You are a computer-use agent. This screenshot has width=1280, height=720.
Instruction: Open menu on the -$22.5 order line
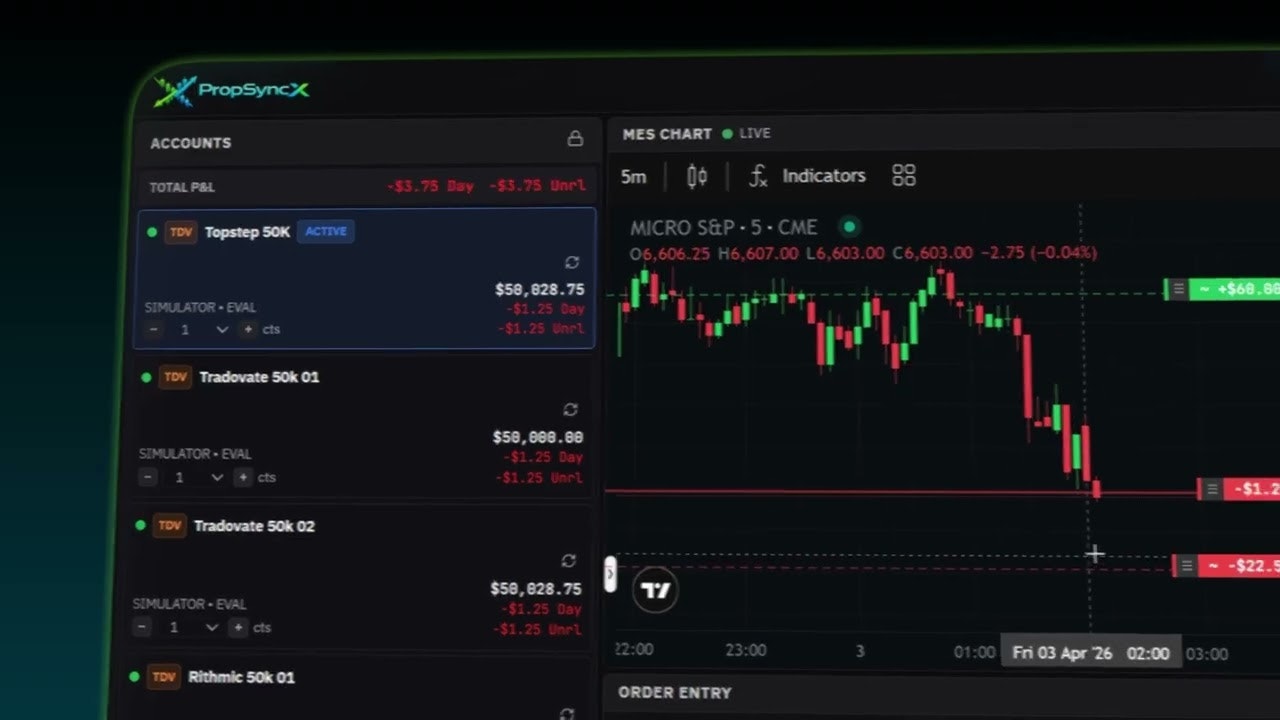click(1186, 566)
